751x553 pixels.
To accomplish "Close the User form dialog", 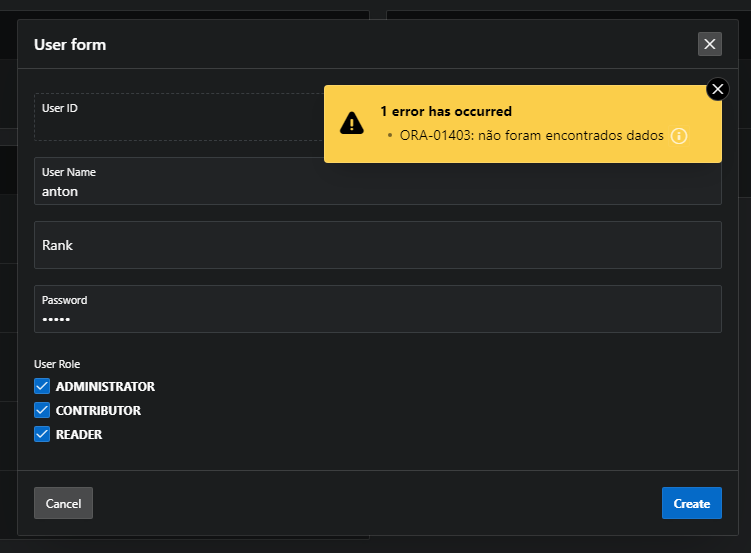I will 709,44.
